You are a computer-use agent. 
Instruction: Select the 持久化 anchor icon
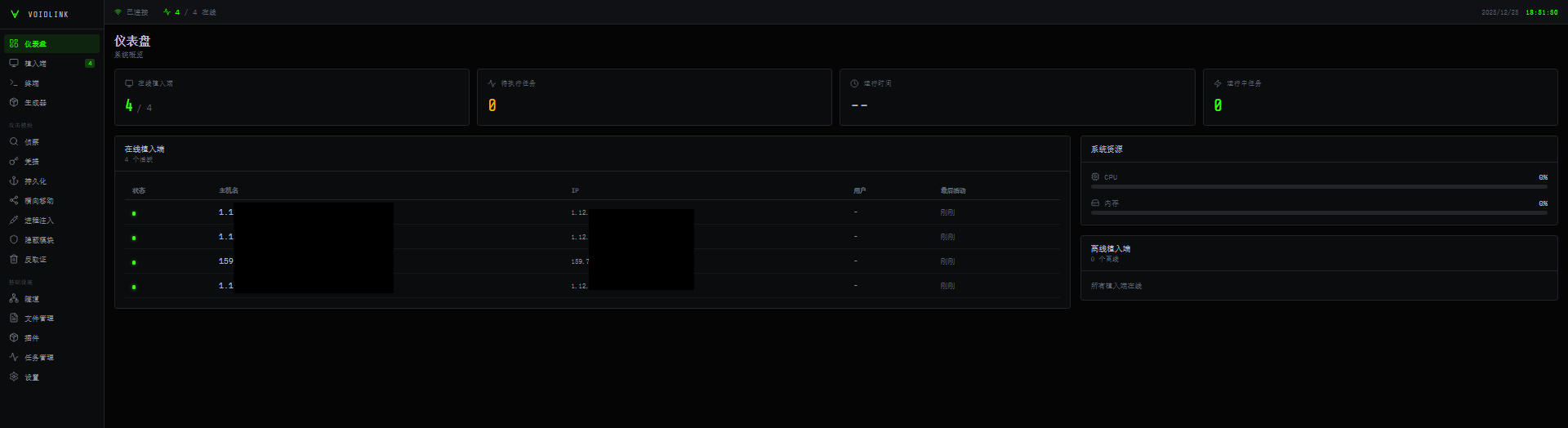point(14,181)
